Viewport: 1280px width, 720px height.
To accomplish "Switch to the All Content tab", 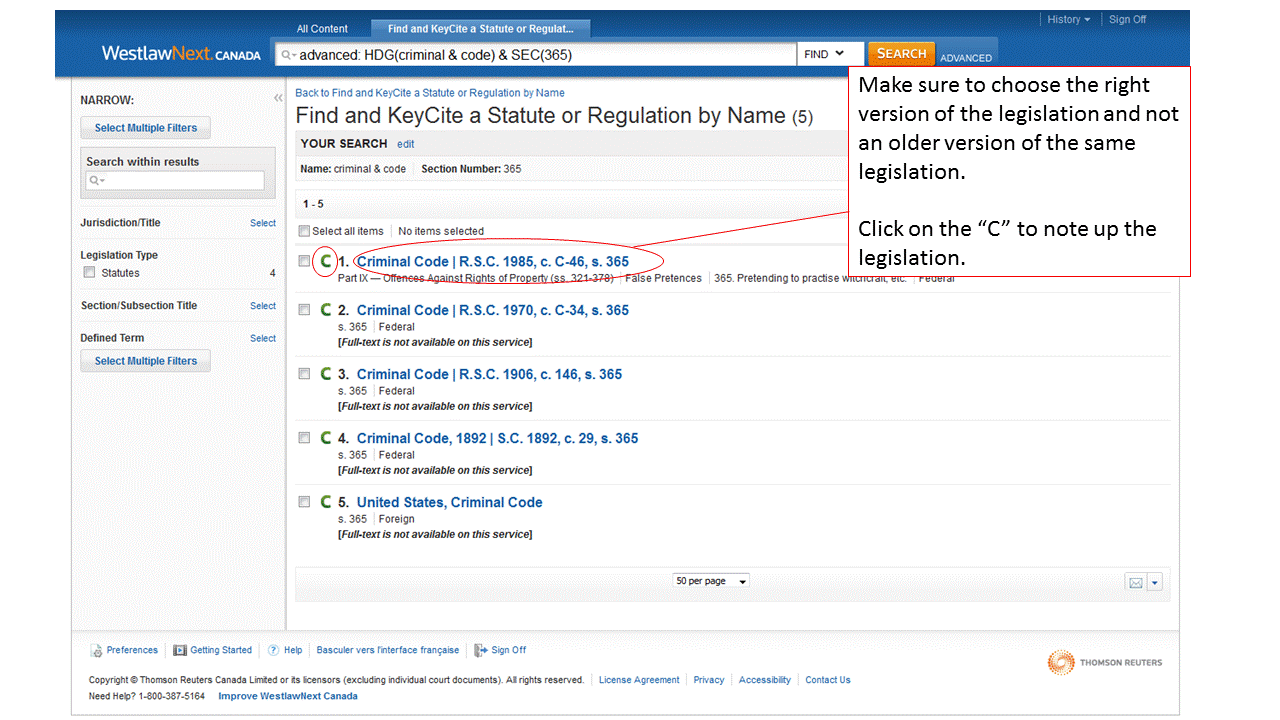I will 323,29.
